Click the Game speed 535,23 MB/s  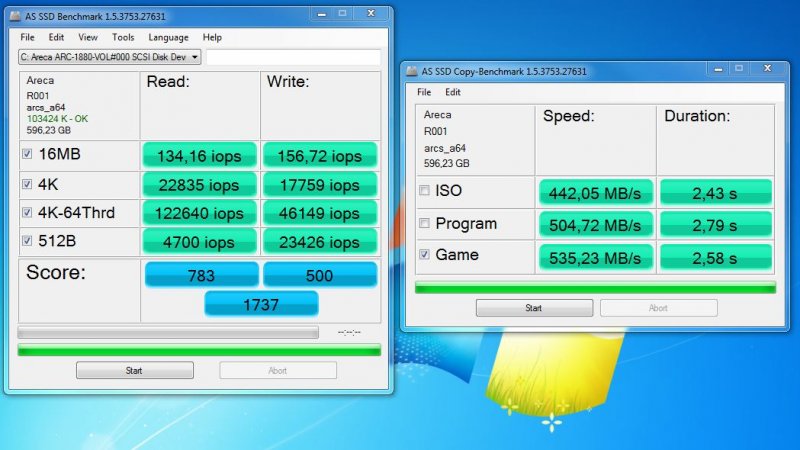click(596, 258)
